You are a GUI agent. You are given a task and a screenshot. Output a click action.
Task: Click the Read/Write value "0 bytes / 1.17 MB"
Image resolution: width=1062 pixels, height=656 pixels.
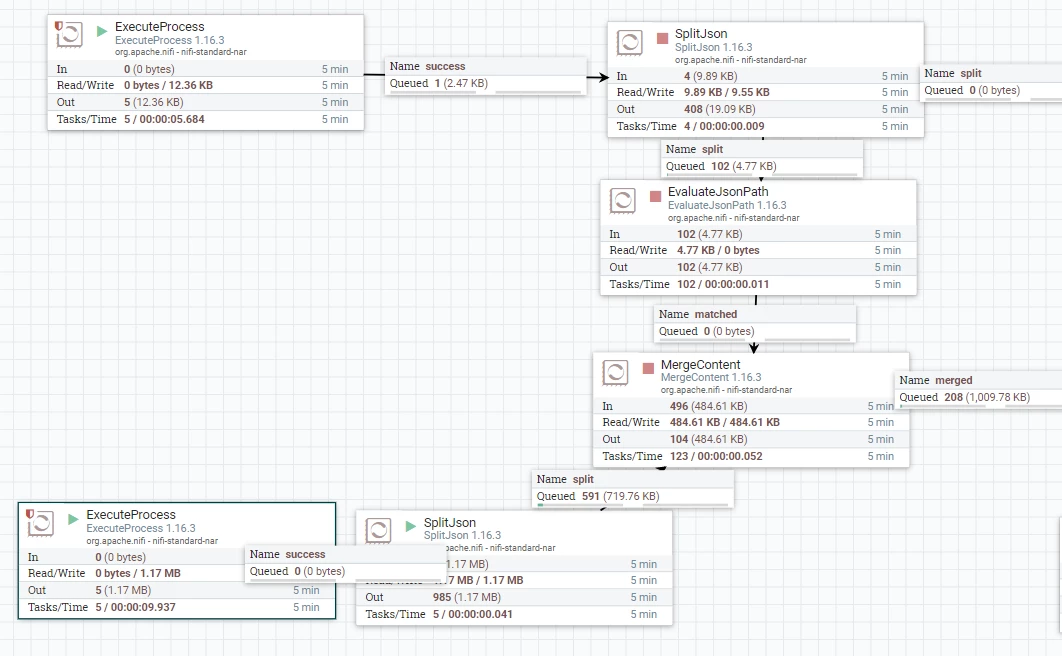[x=138, y=573]
